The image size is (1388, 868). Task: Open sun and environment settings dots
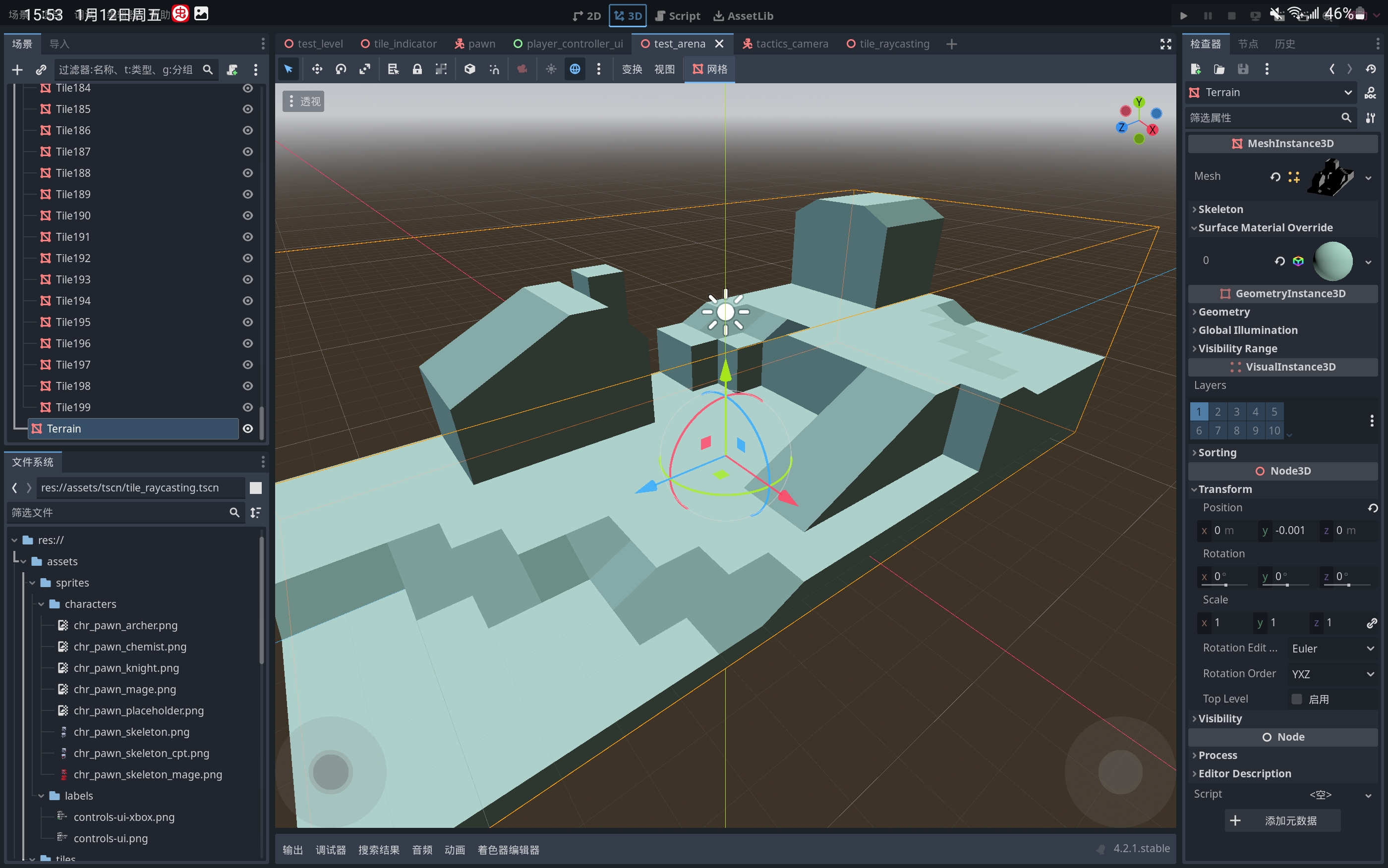click(x=598, y=69)
